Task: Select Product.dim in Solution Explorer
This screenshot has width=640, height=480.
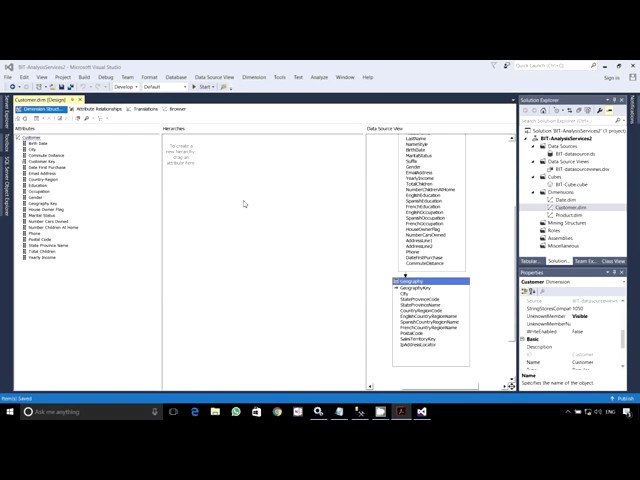Action: click(x=569, y=215)
